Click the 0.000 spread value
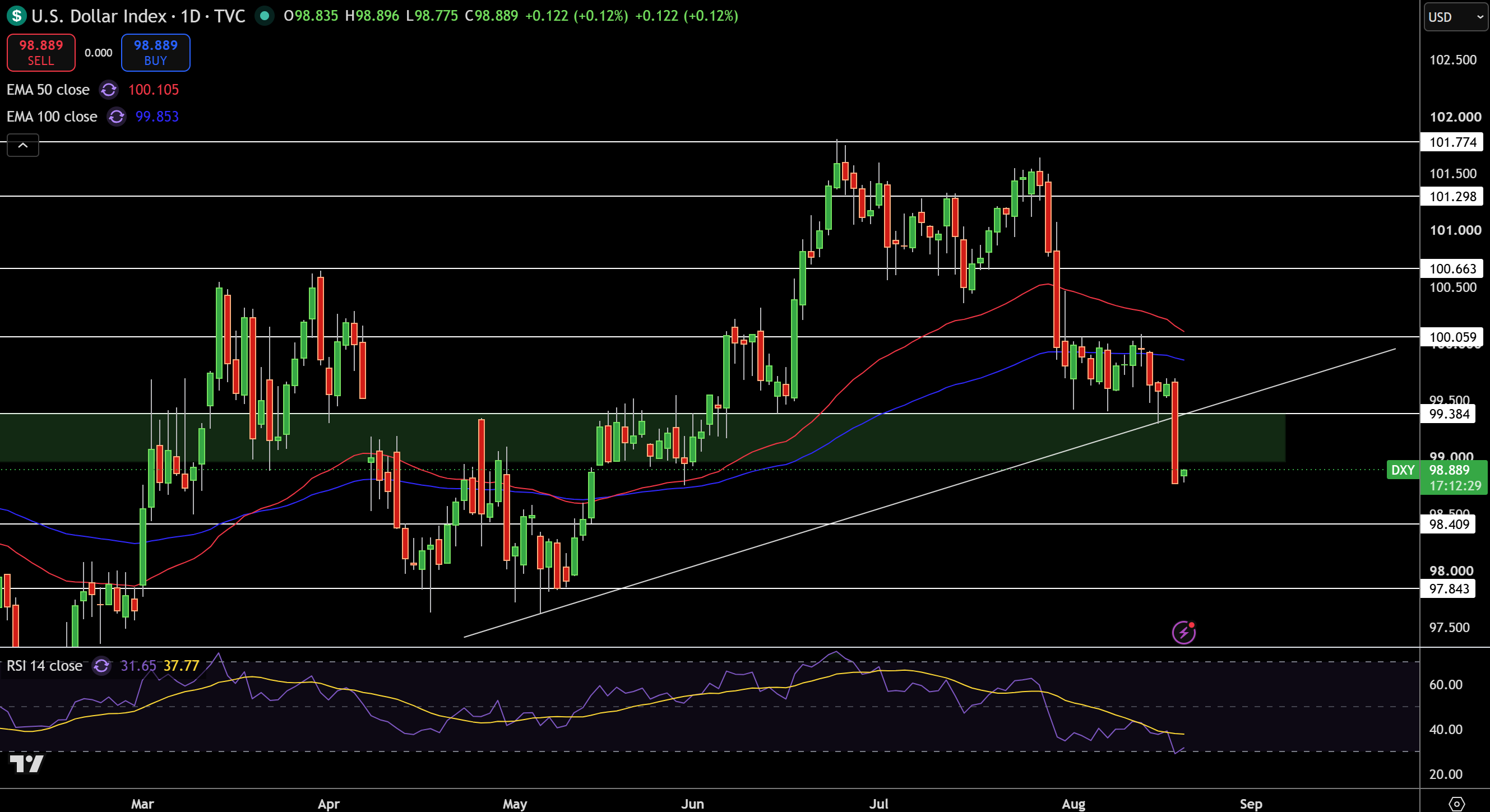 click(98, 53)
